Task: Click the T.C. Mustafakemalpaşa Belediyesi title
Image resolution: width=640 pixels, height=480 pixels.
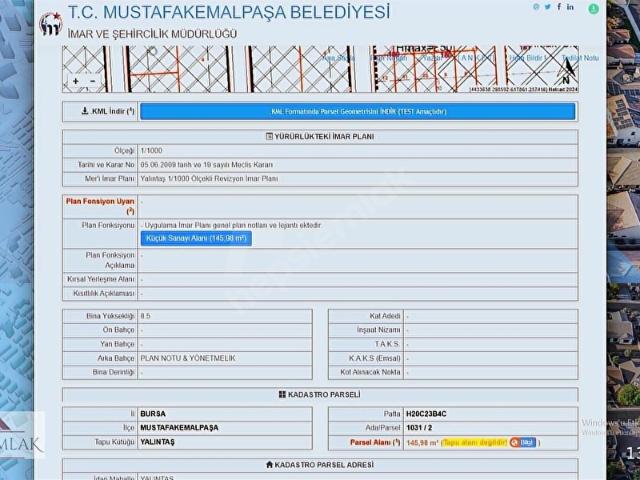Action: (229, 12)
